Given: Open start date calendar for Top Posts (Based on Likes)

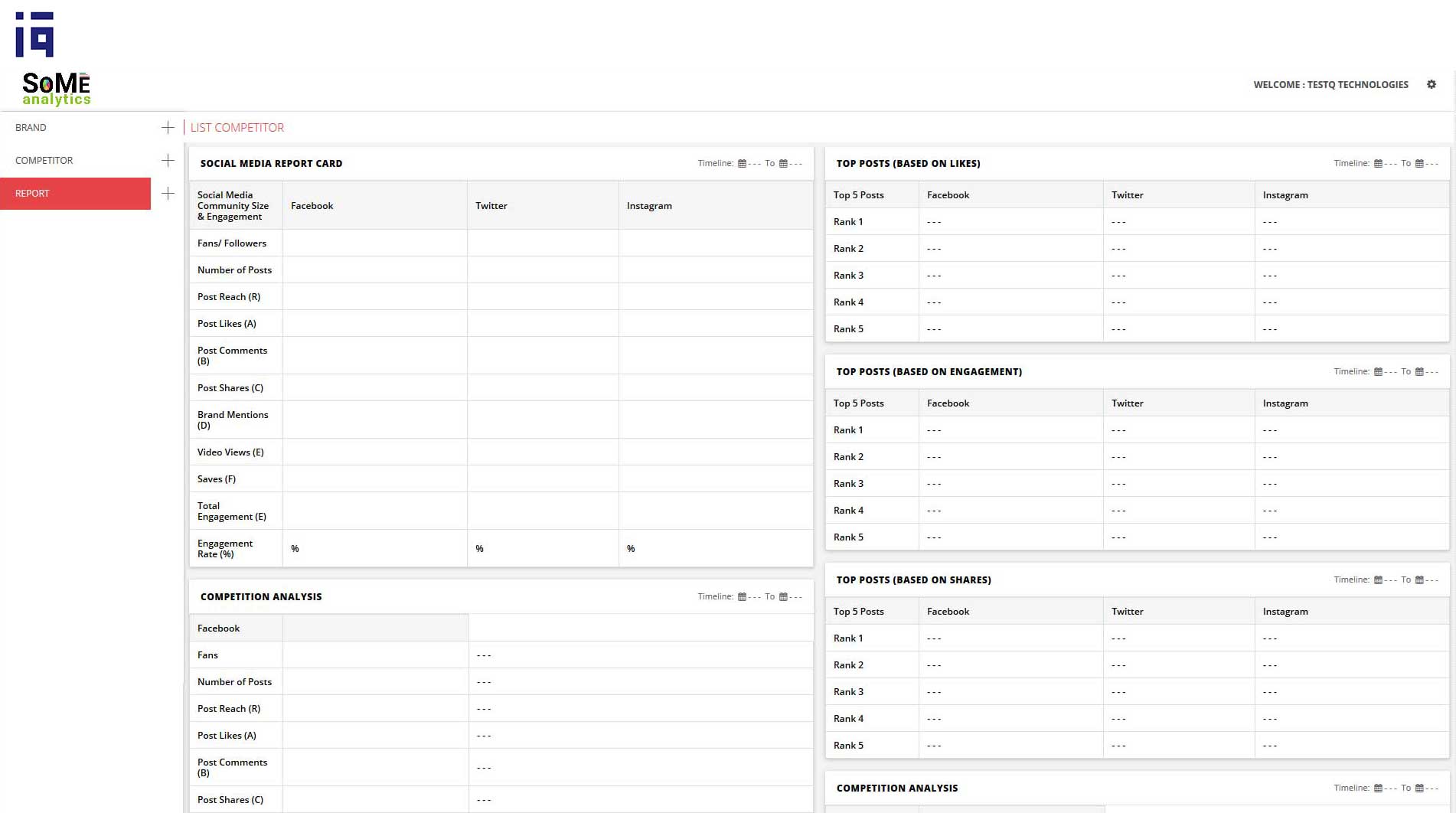Looking at the screenshot, I should click(x=1378, y=163).
